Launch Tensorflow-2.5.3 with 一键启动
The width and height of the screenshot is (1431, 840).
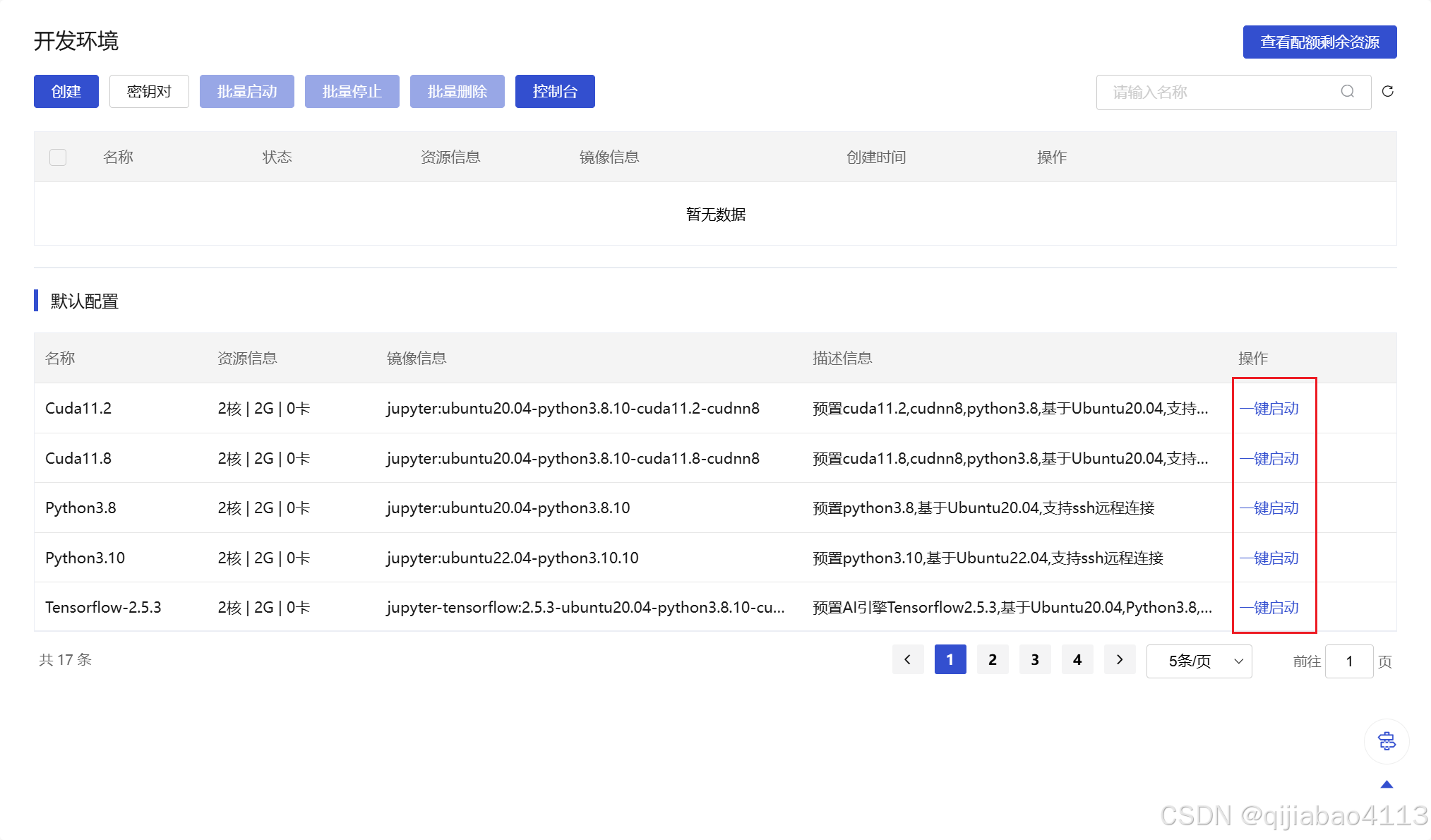tap(1269, 608)
